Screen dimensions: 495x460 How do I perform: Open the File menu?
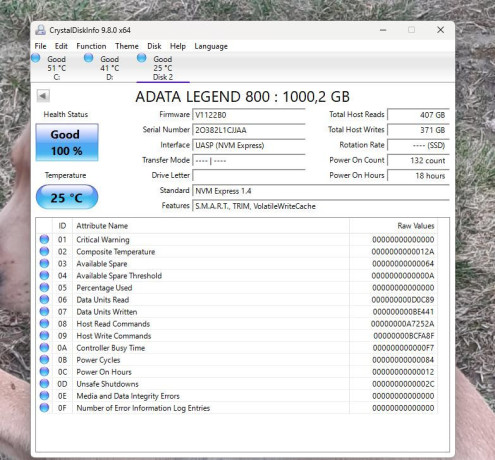coord(40,46)
